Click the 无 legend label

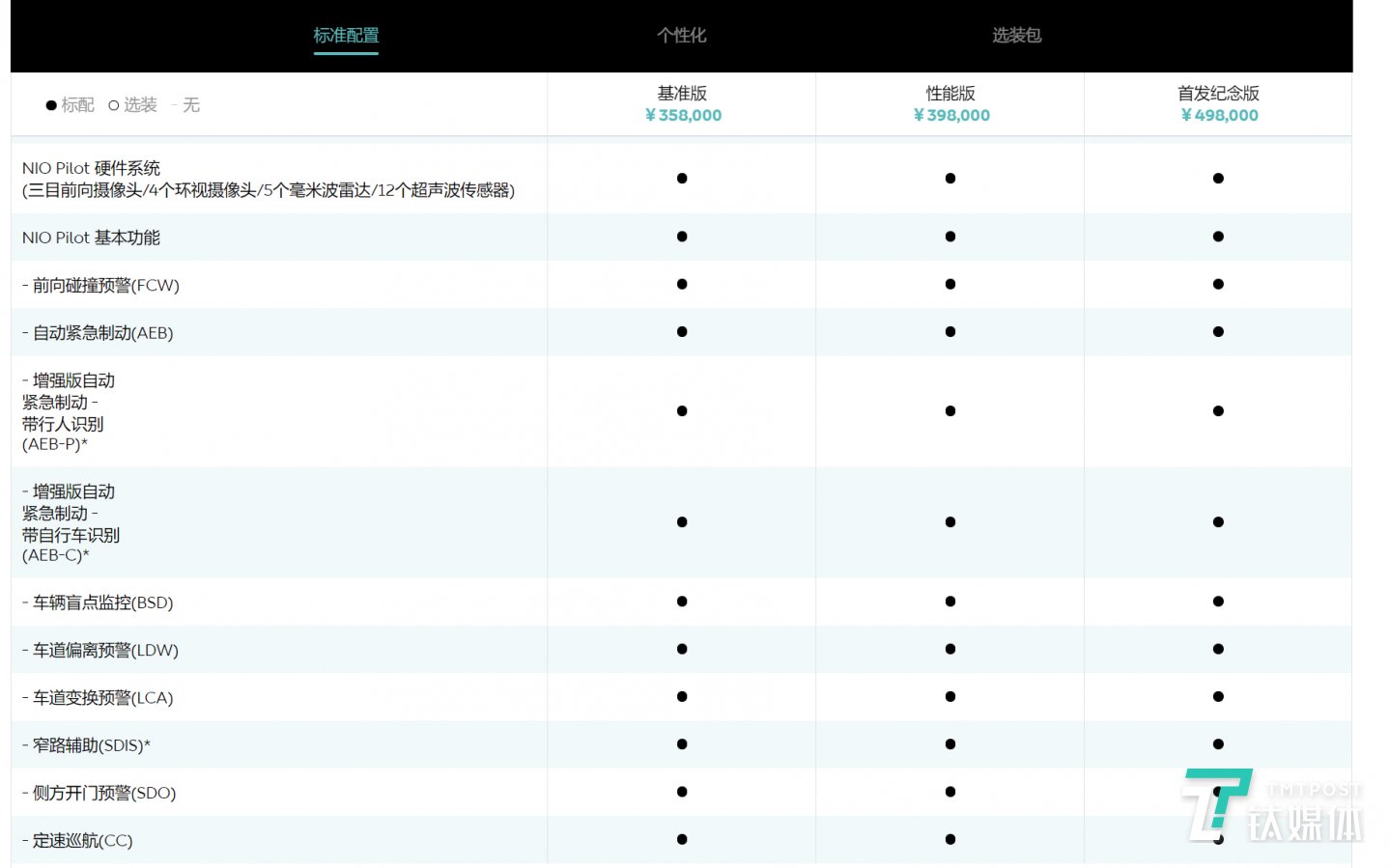click(191, 105)
